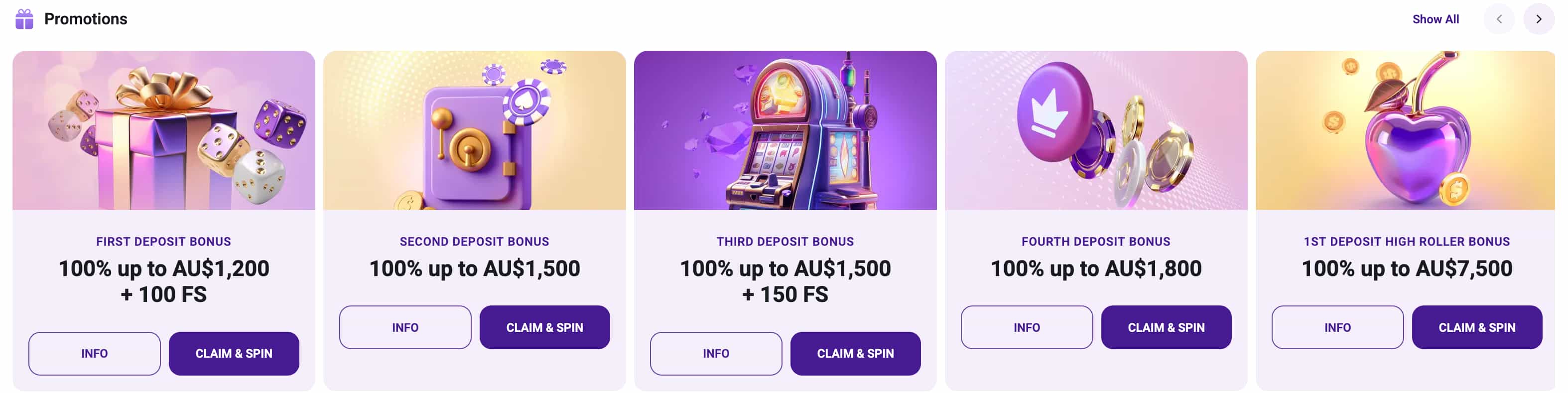Claim the 1st Deposit High Roller Bonus

pyautogui.click(x=1477, y=327)
